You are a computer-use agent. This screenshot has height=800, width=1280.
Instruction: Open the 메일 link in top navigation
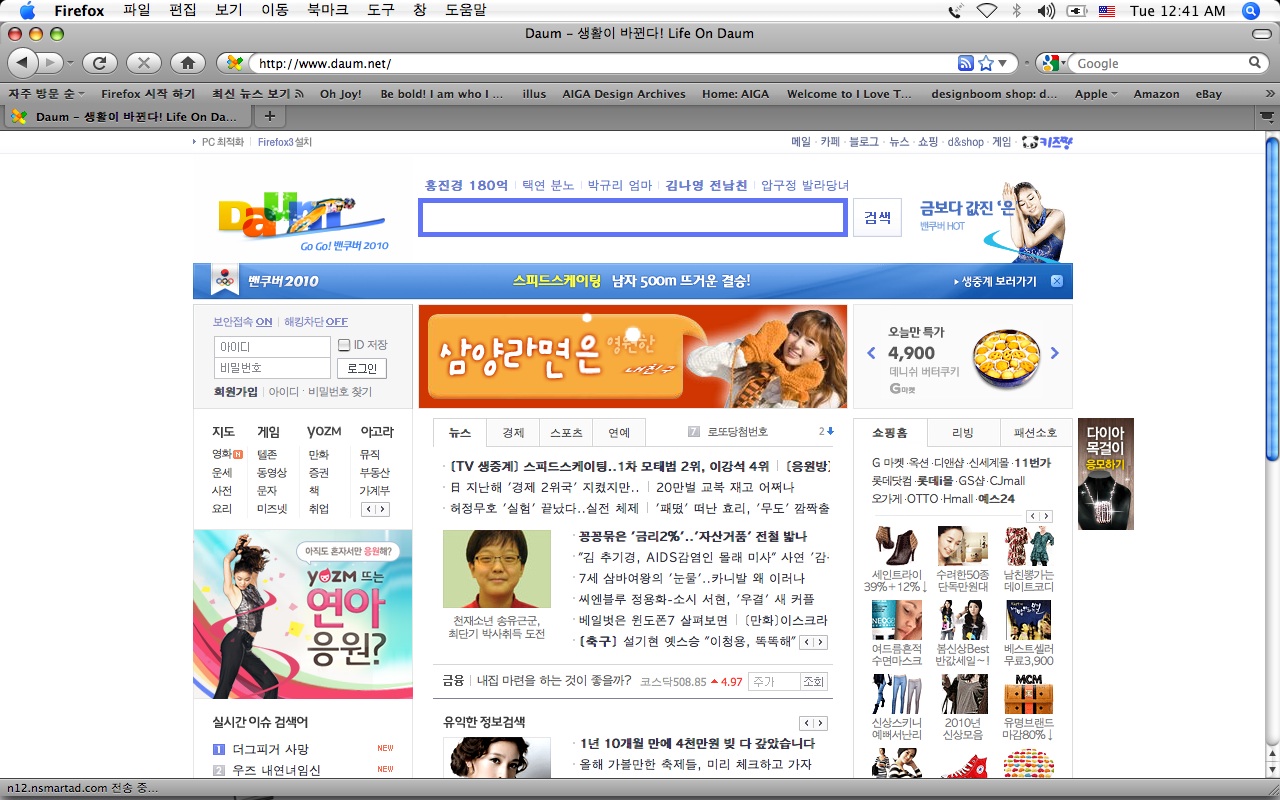tap(801, 142)
